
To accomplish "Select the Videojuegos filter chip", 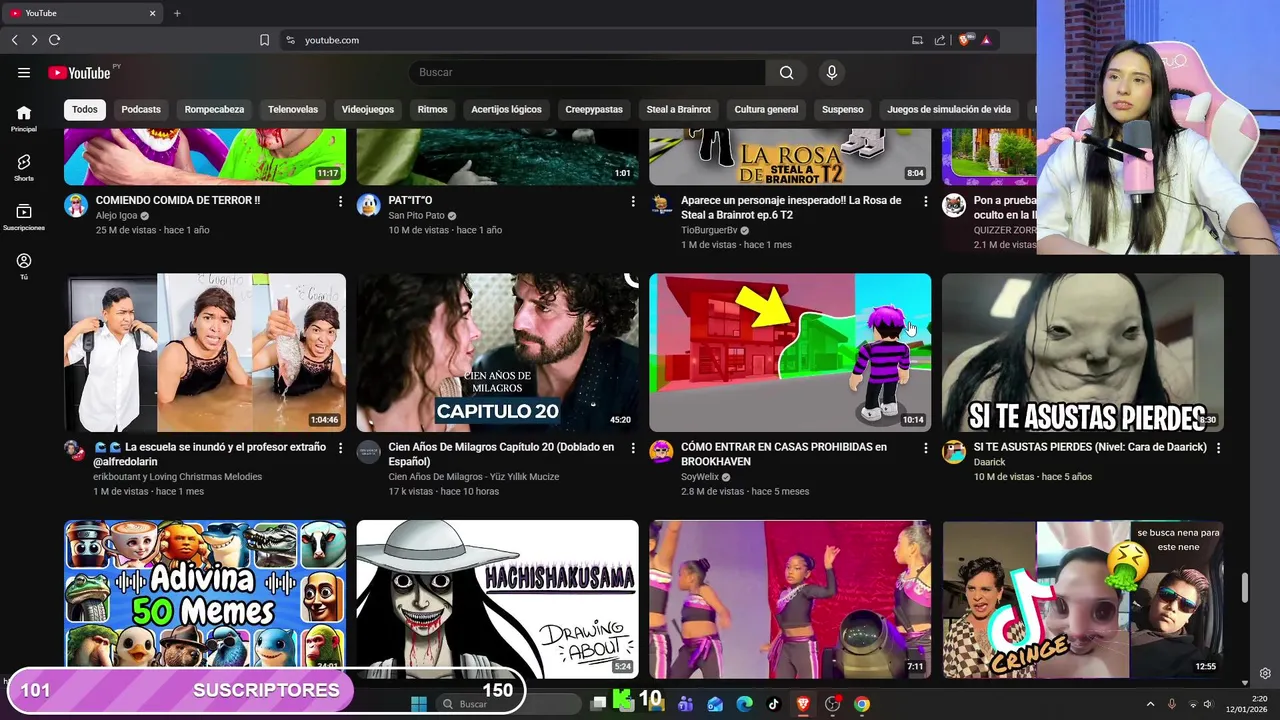I will point(368,109).
